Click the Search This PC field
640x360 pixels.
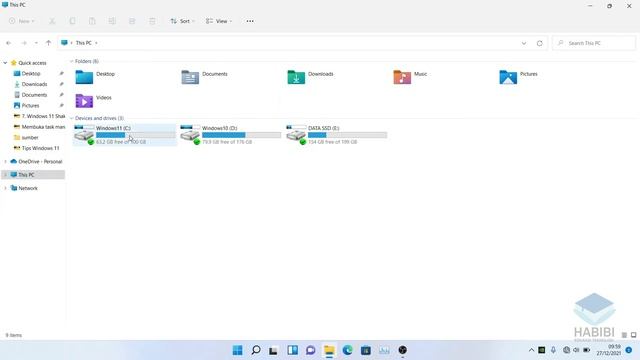click(x=594, y=43)
